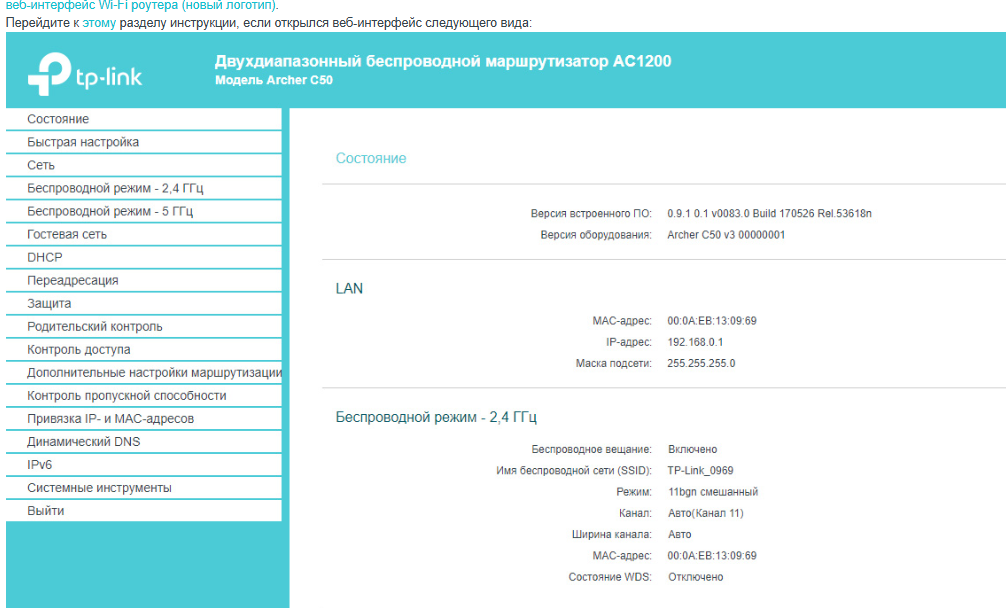This screenshot has height=608, width=1006.
Task: Click the channel value 'Авто(Канал 11)'
Action: [705, 513]
